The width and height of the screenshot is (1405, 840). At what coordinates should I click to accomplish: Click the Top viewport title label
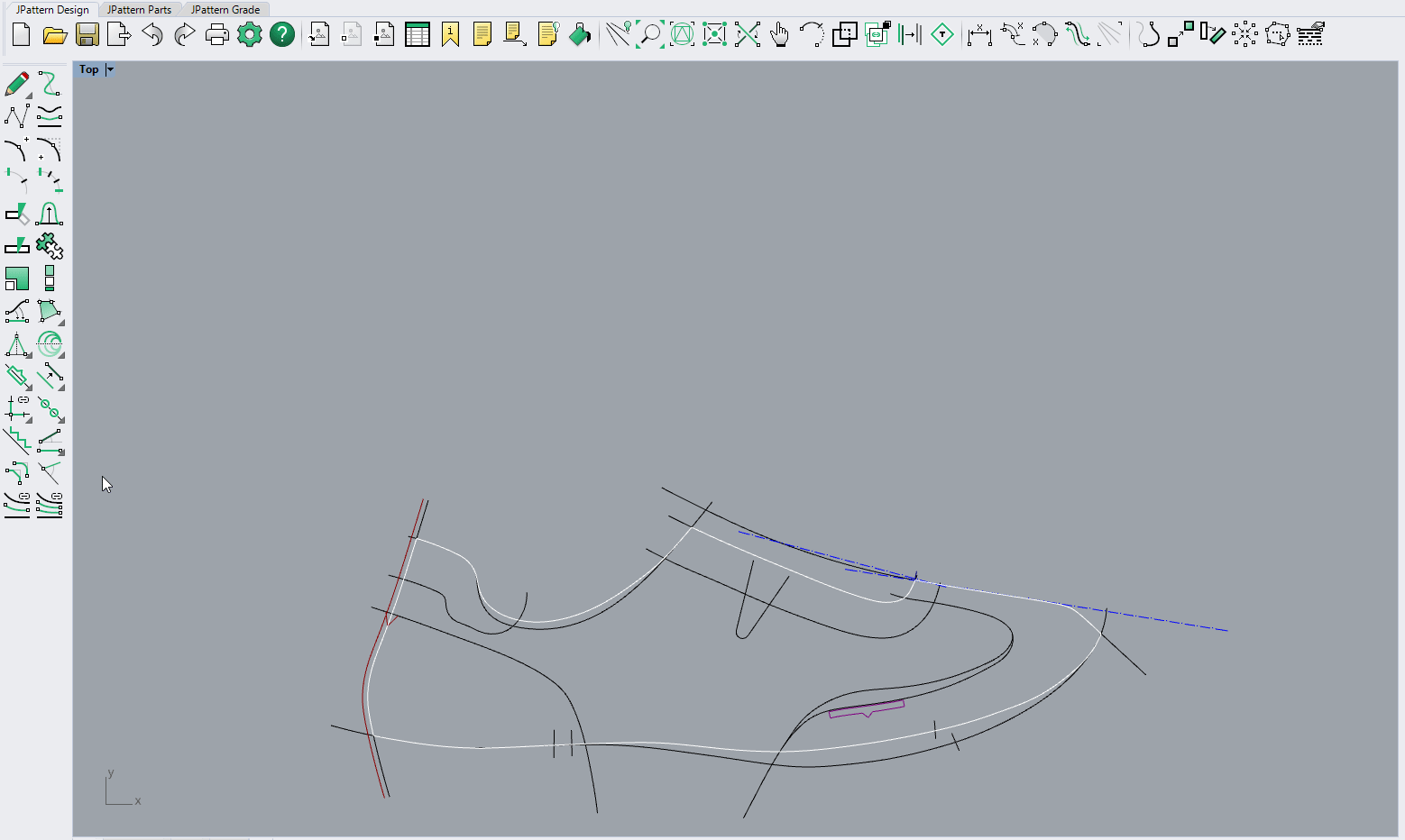[88, 69]
